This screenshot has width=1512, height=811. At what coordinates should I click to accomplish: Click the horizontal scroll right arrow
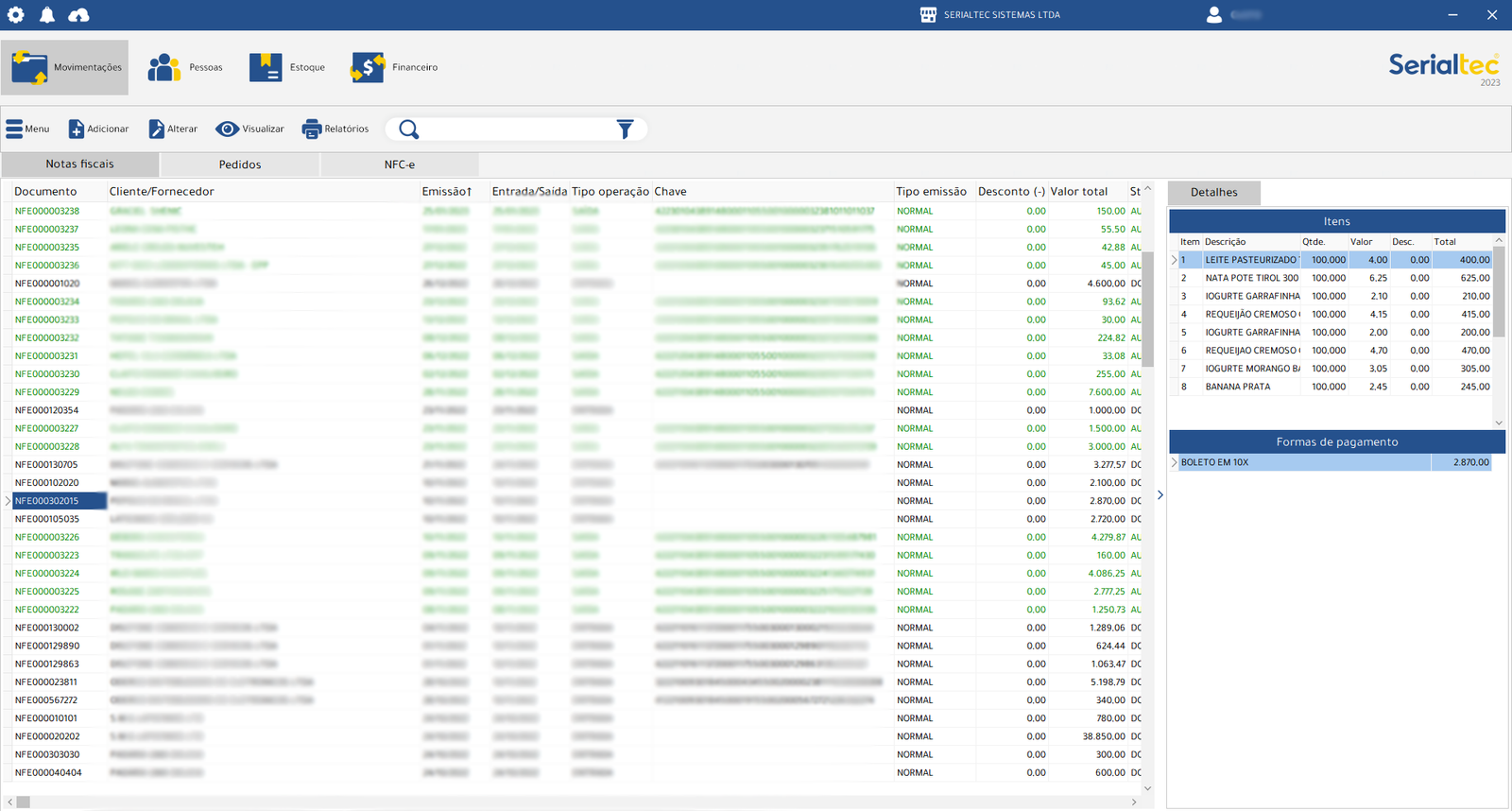tap(1135, 802)
